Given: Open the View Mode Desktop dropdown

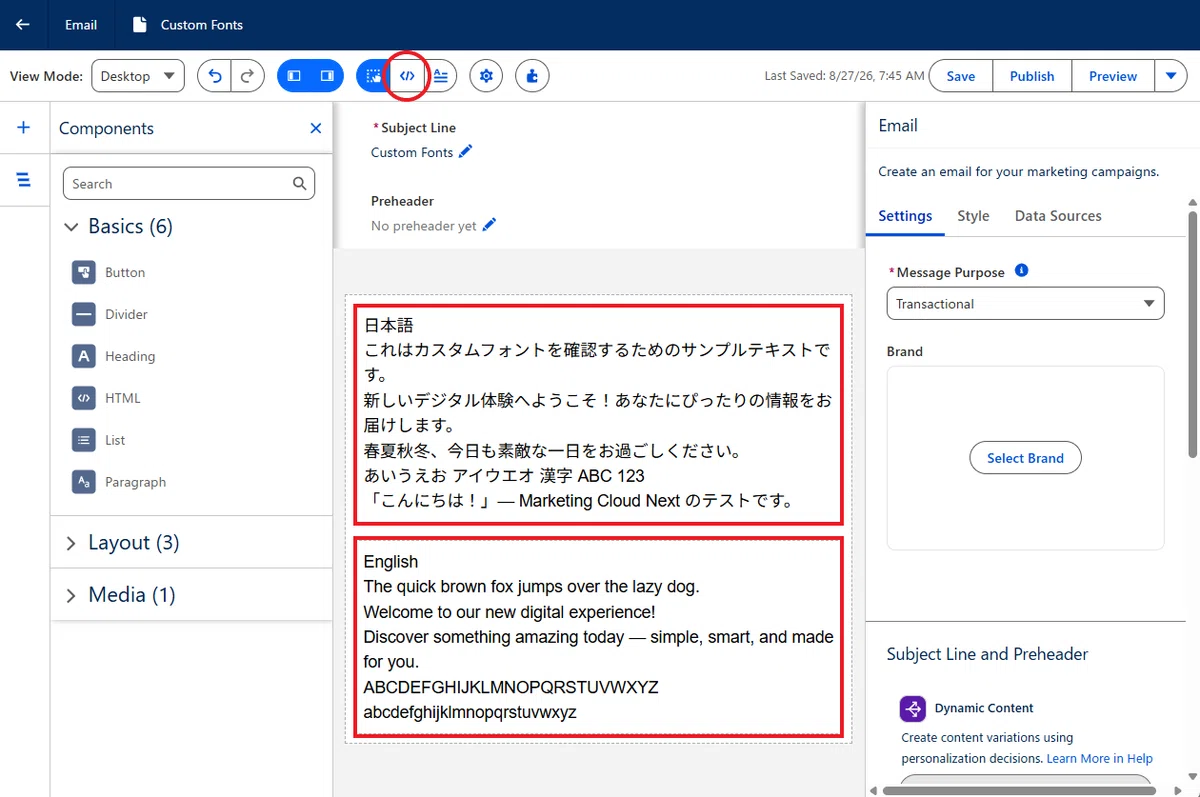Looking at the screenshot, I should (138, 76).
